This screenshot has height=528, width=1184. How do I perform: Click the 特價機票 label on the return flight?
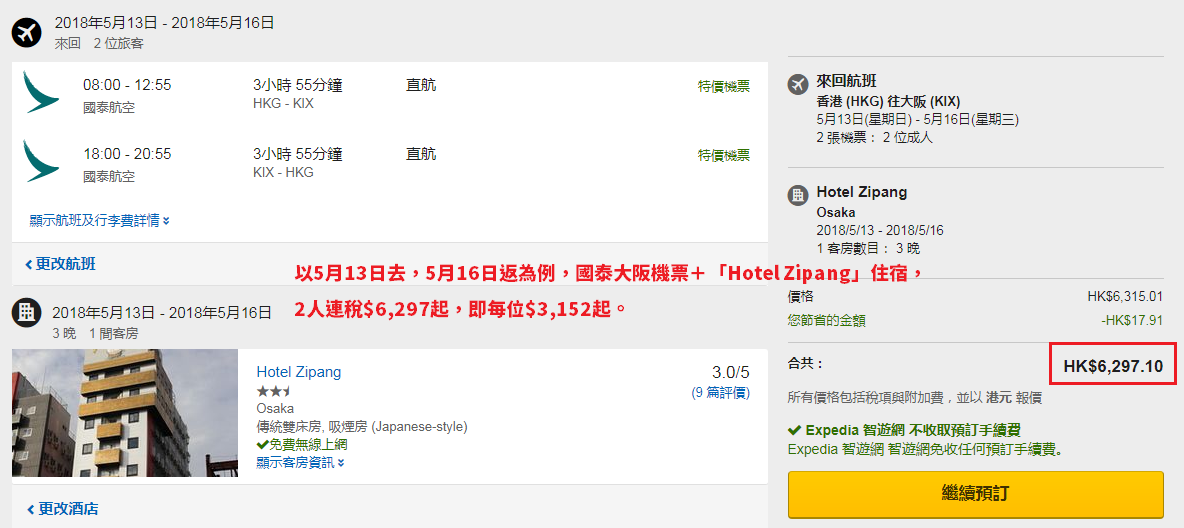[x=723, y=155]
